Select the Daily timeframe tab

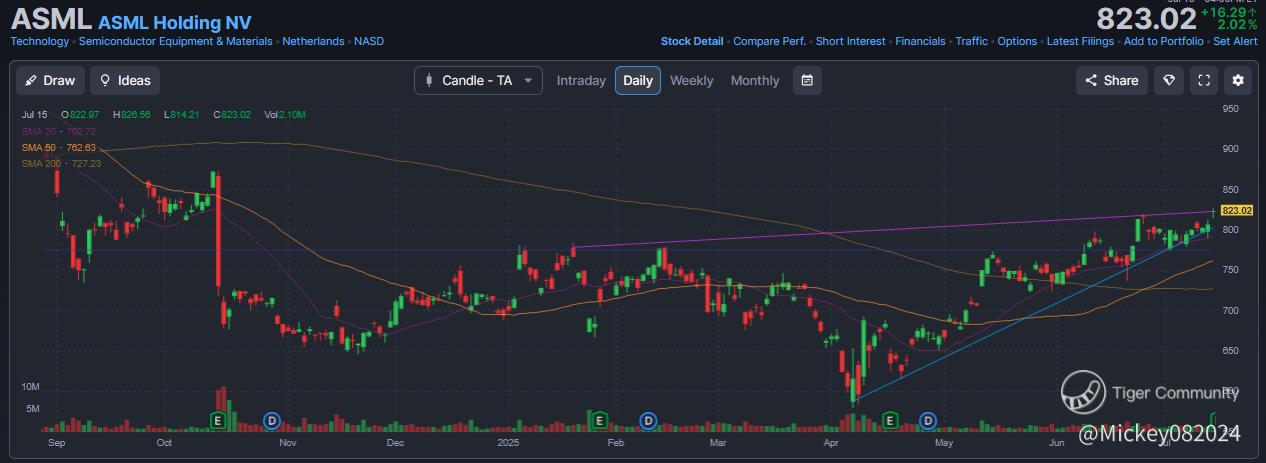pyautogui.click(x=638, y=80)
